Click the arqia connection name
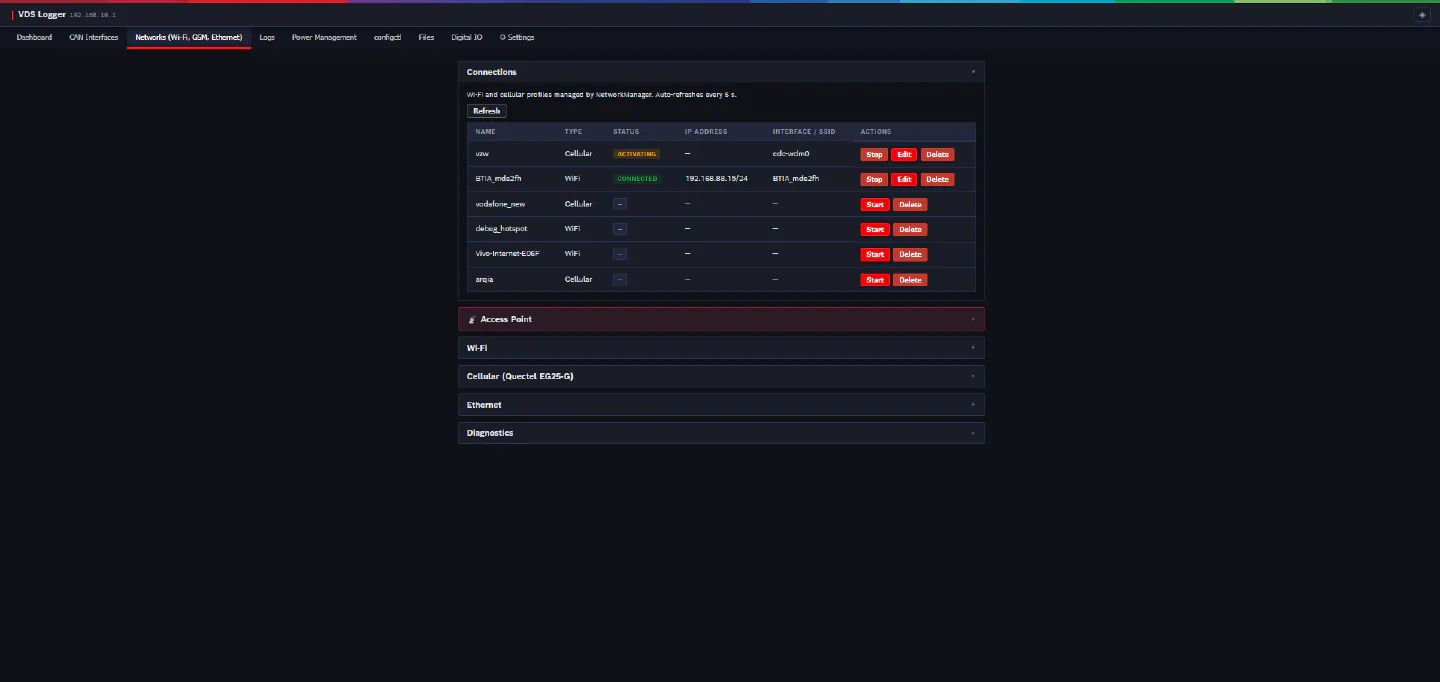 [484, 279]
